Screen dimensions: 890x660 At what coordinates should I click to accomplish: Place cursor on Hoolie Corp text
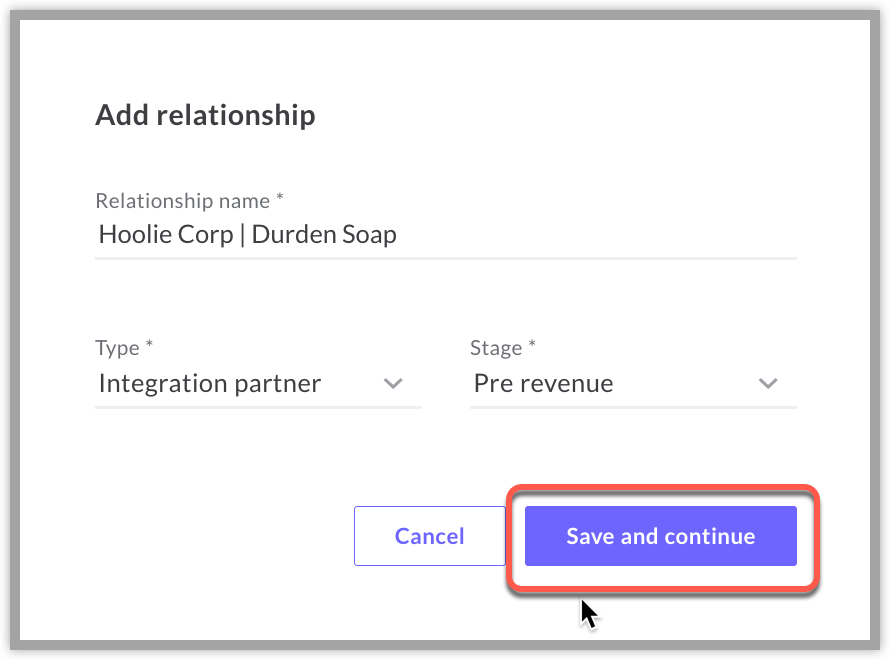click(166, 234)
